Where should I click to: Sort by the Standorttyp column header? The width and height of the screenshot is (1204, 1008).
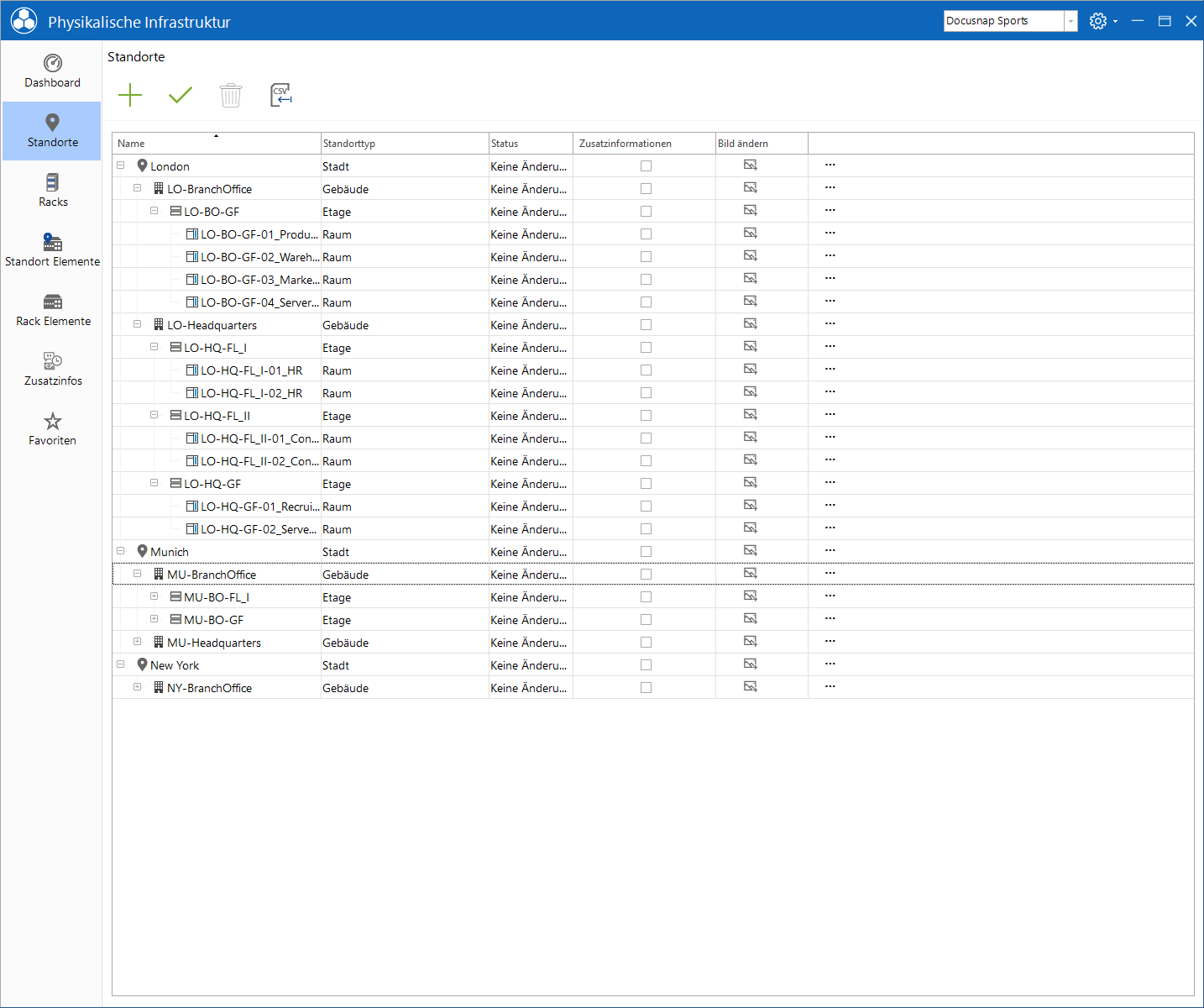[x=405, y=144]
